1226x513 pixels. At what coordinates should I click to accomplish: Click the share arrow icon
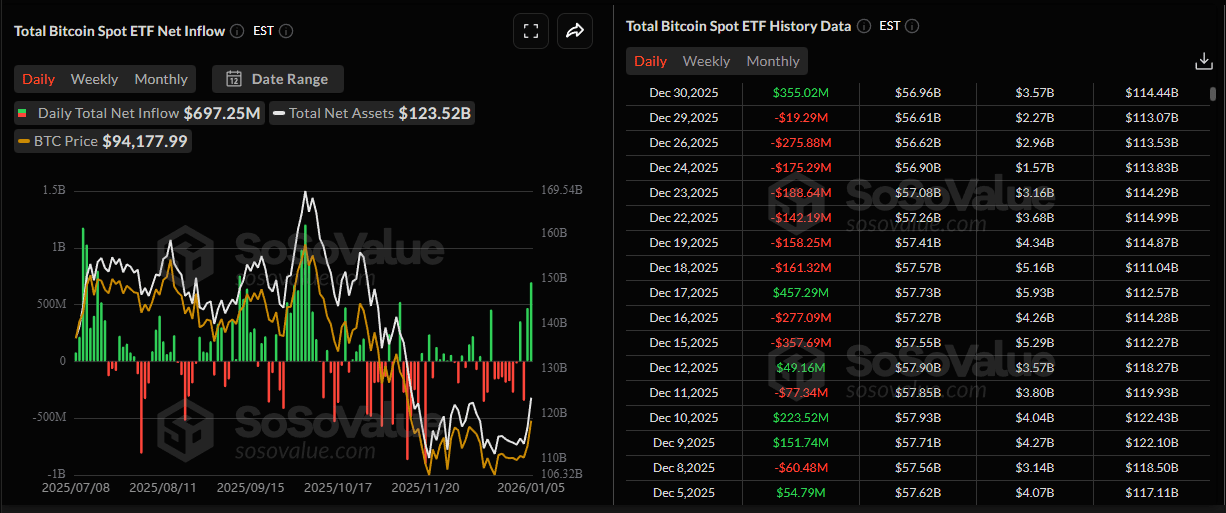coord(575,31)
